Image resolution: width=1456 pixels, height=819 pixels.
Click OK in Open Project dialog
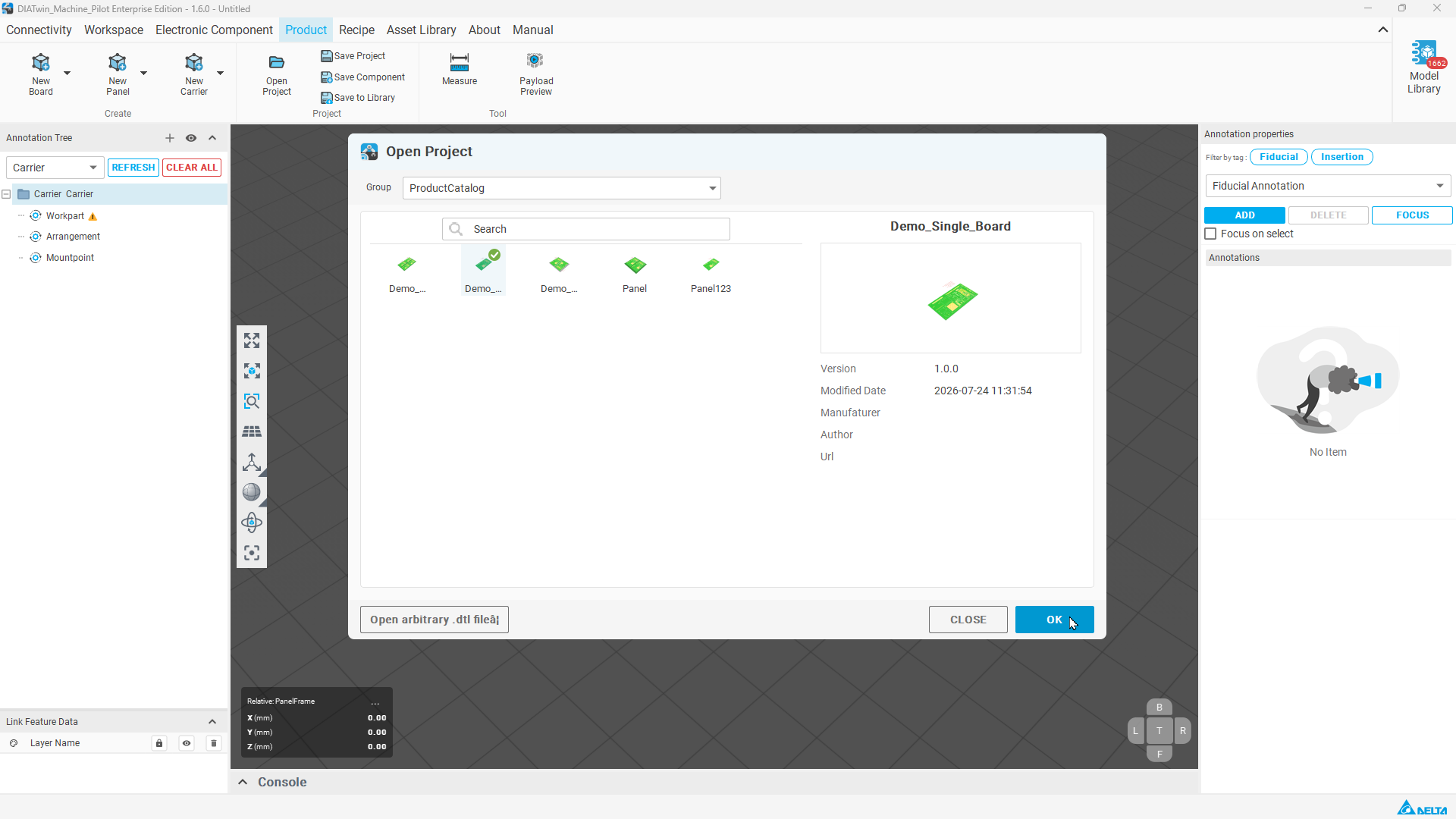point(1054,620)
